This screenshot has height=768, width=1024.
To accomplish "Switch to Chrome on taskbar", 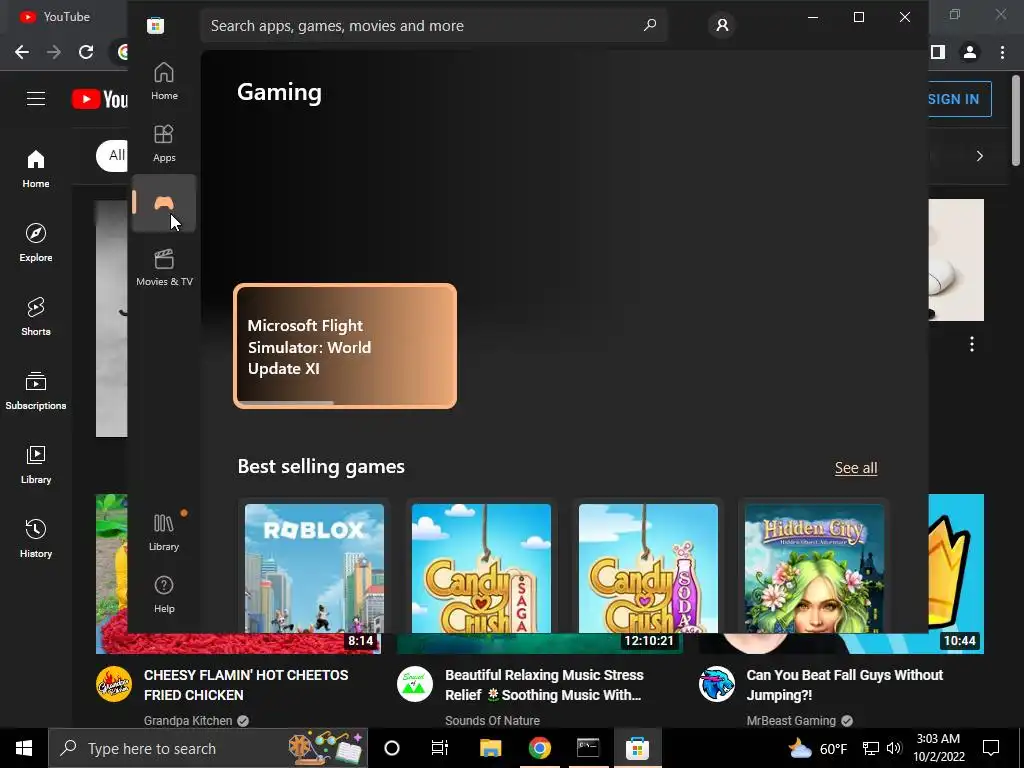I will click(x=539, y=748).
